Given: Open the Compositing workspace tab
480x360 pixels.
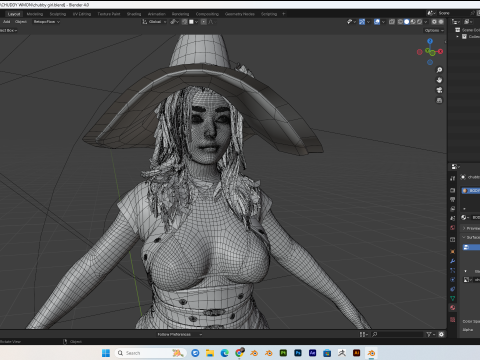Looking at the screenshot, I should pyautogui.click(x=207, y=14).
